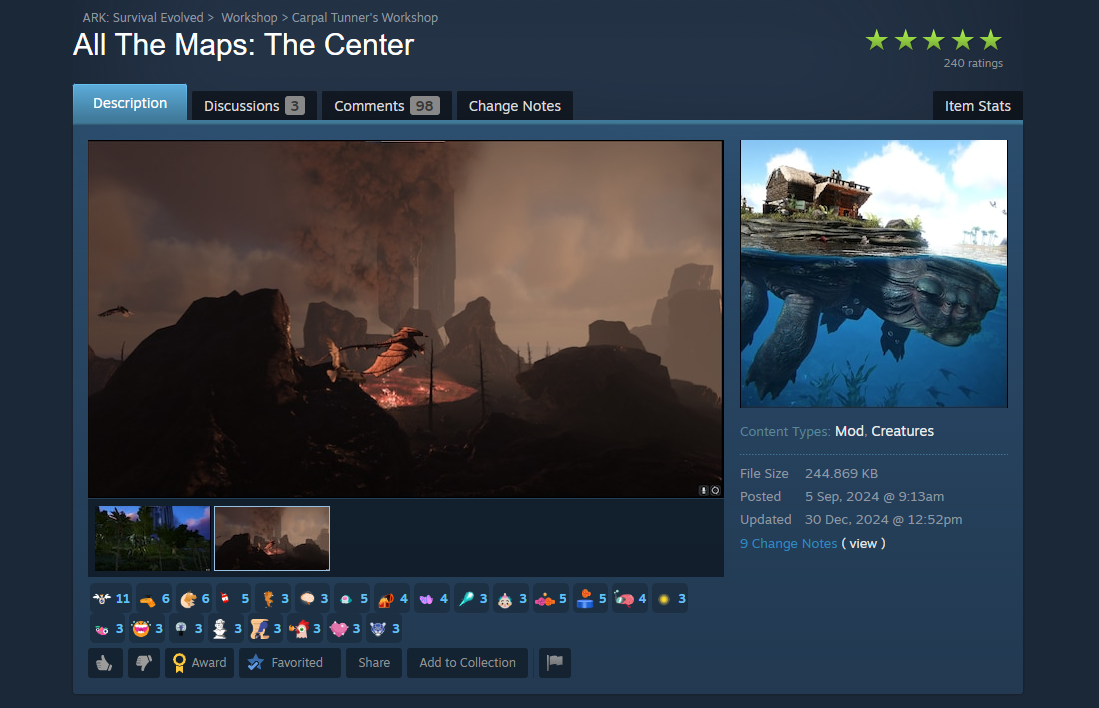
Task: Select the volcanic screenshot thumbnail
Action: coord(272,538)
